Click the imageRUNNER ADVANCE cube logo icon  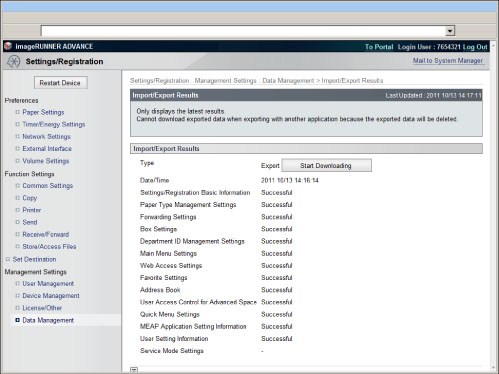pos(8,46)
